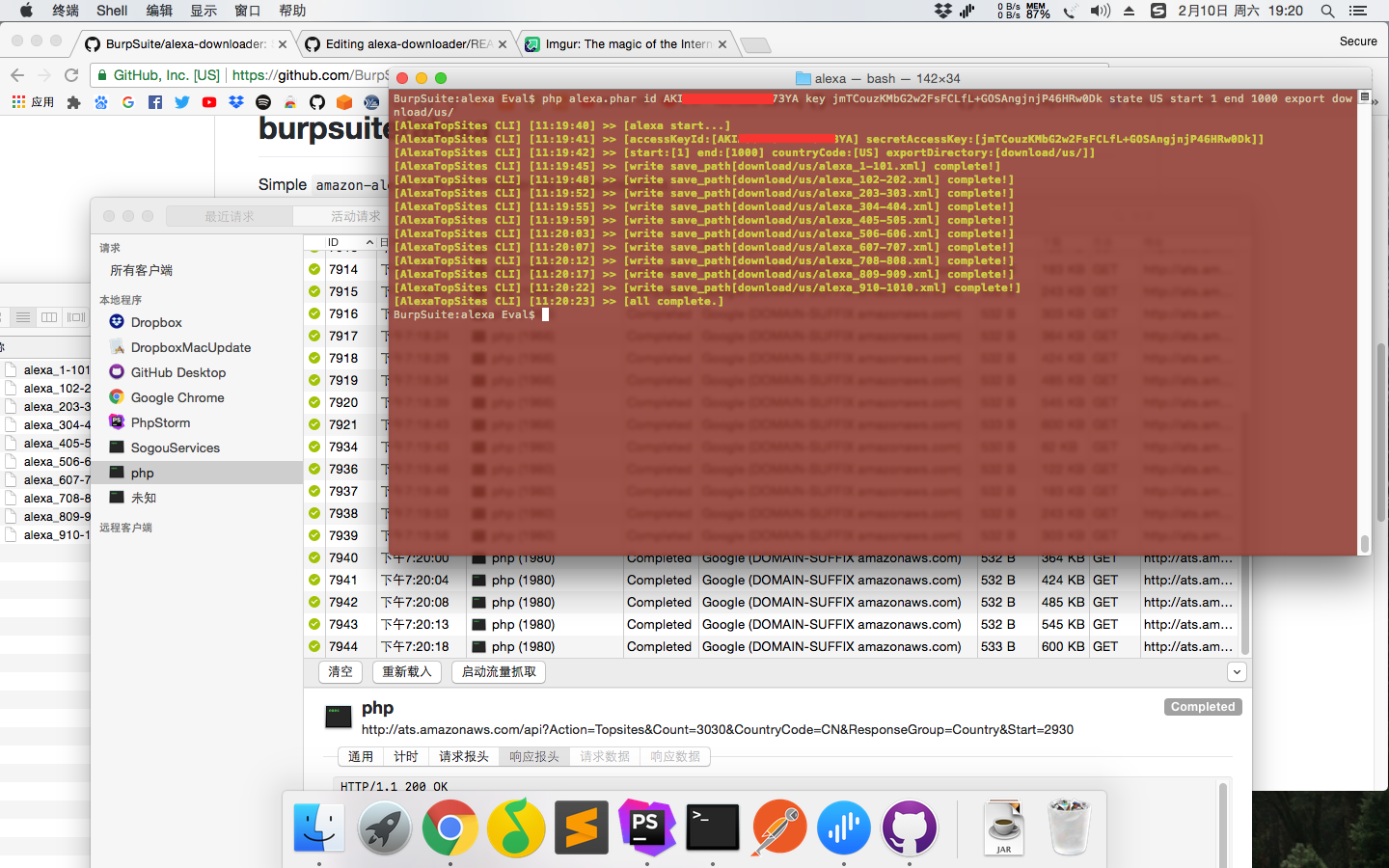This screenshot has width=1389, height=868.
Task: Open the YouTube bookmark icon
Action: pyautogui.click(x=209, y=102)
